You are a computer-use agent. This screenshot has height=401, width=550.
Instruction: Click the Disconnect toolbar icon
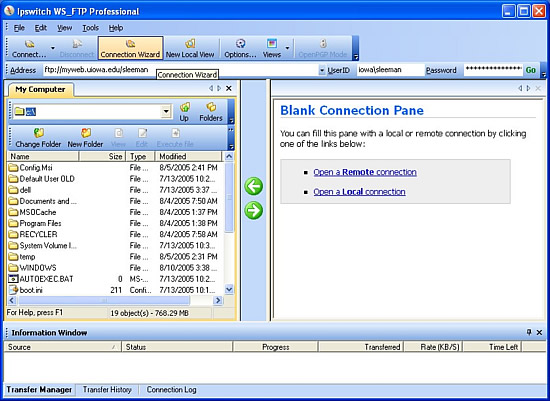coord(77,48)
